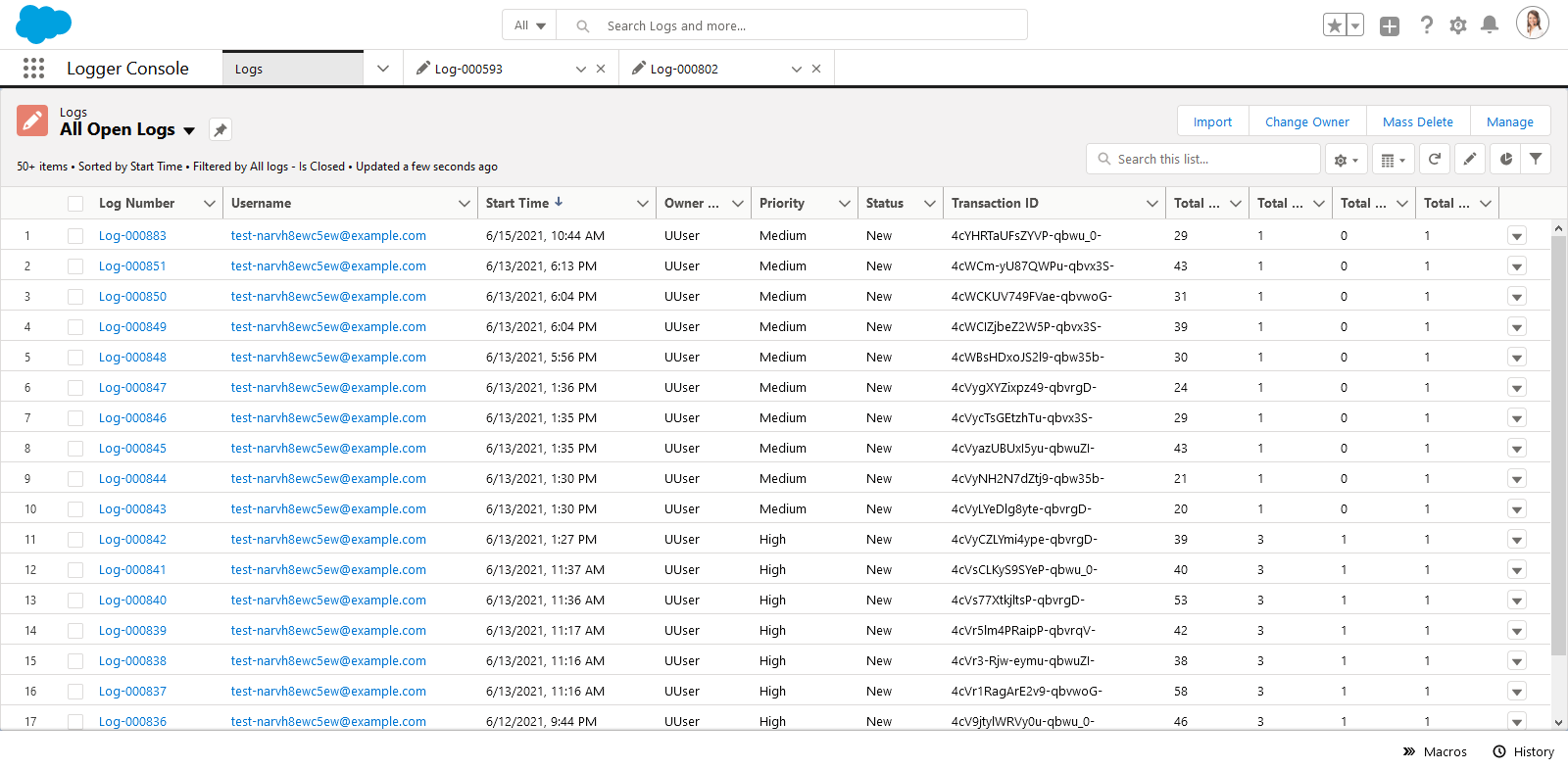Image resolution: width=1568 pixels, height=770 pixels.
Task: Open the help question mark icon
Action: click(1427, 25)
